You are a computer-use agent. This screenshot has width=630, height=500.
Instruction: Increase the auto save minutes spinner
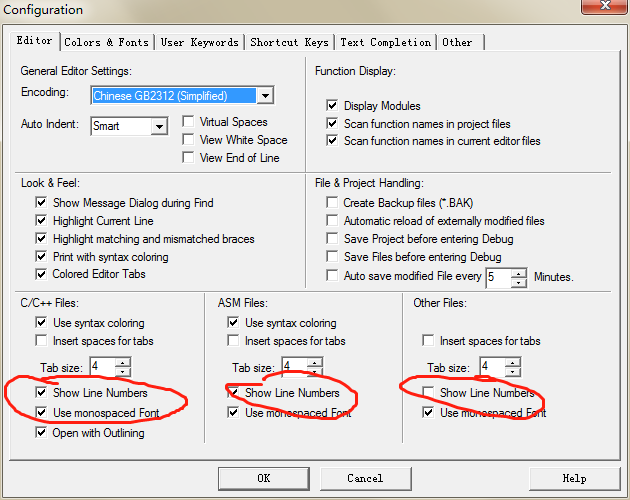point(518,272)
